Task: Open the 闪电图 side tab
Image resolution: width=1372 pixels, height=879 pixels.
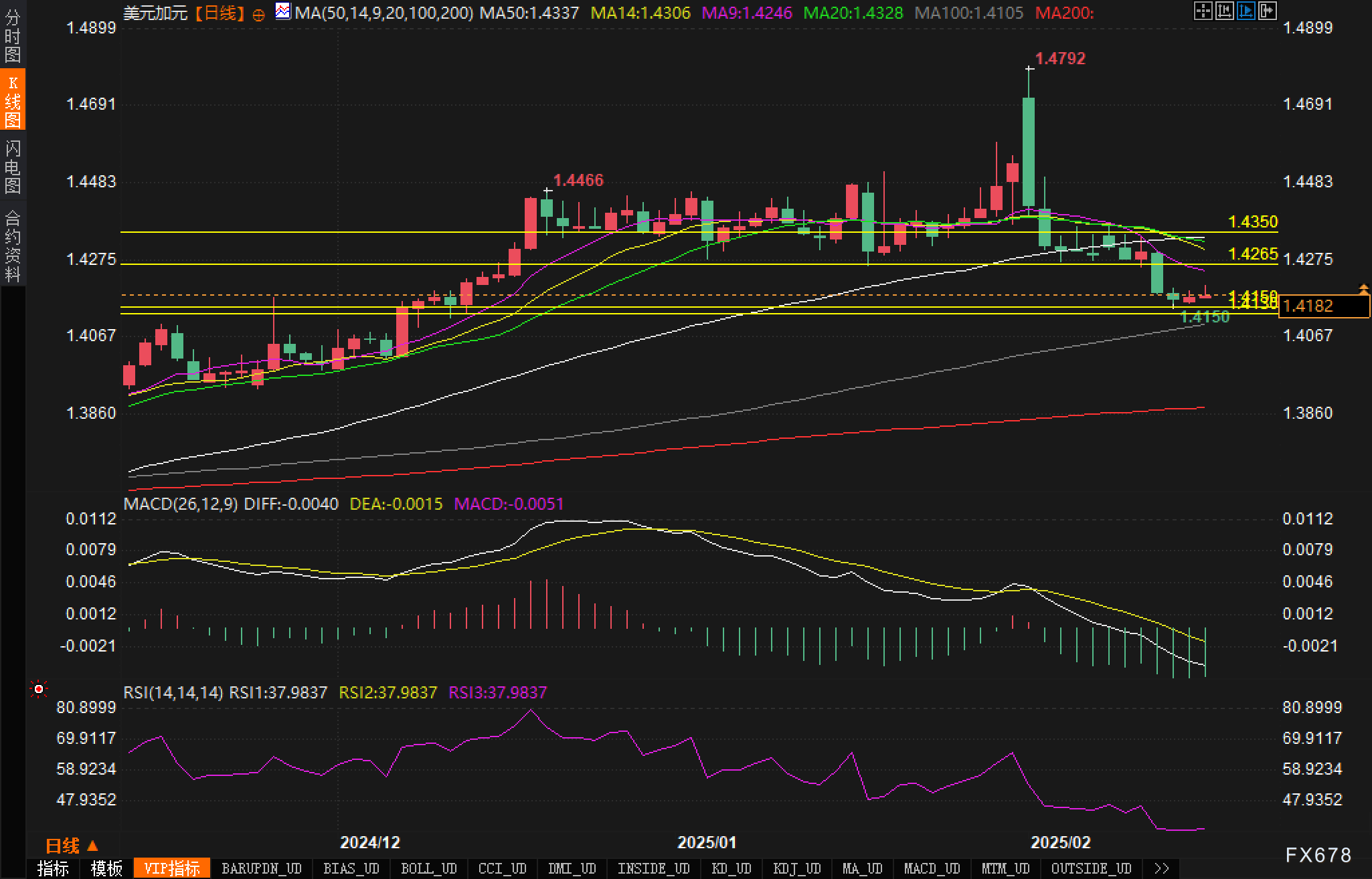Action: click(x=12, y=167)
